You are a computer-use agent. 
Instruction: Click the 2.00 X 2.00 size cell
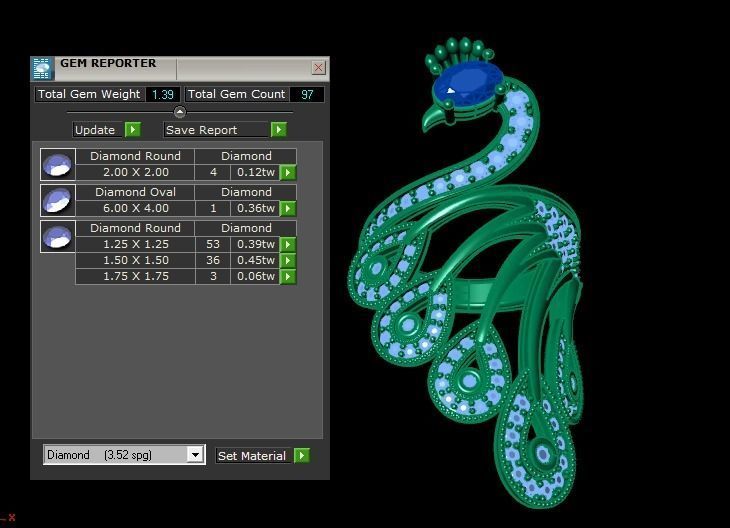coord(135,172)
